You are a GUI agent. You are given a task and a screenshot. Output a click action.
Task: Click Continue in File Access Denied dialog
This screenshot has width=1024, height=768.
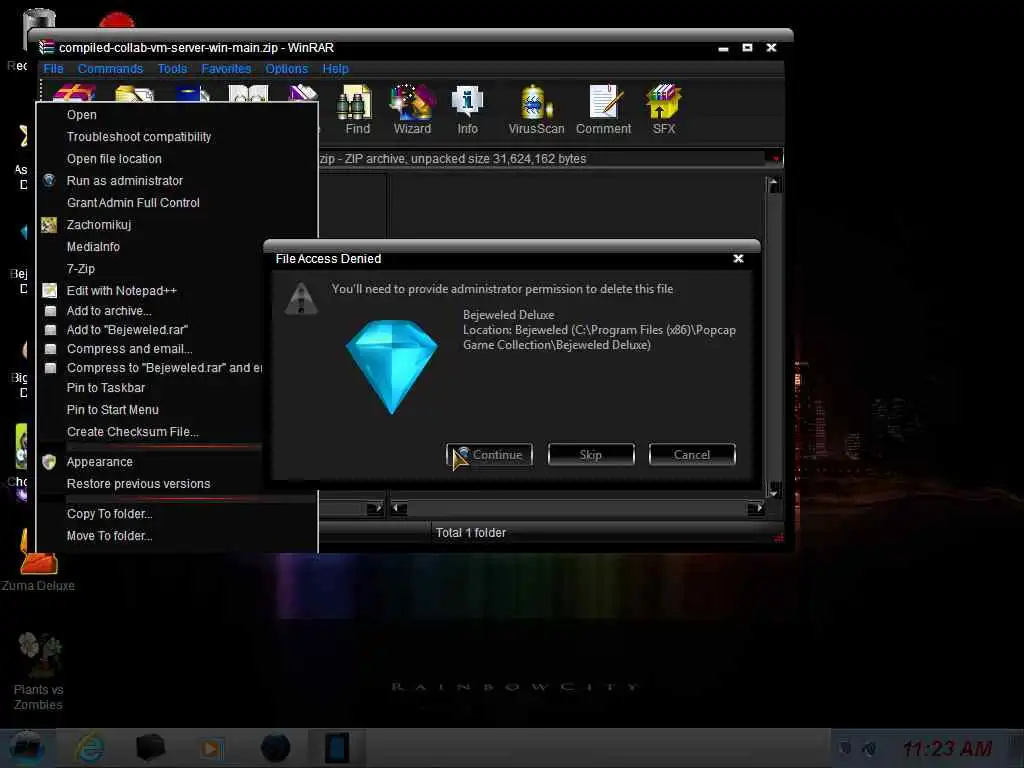pyautogui.click(x=489, y=455)
